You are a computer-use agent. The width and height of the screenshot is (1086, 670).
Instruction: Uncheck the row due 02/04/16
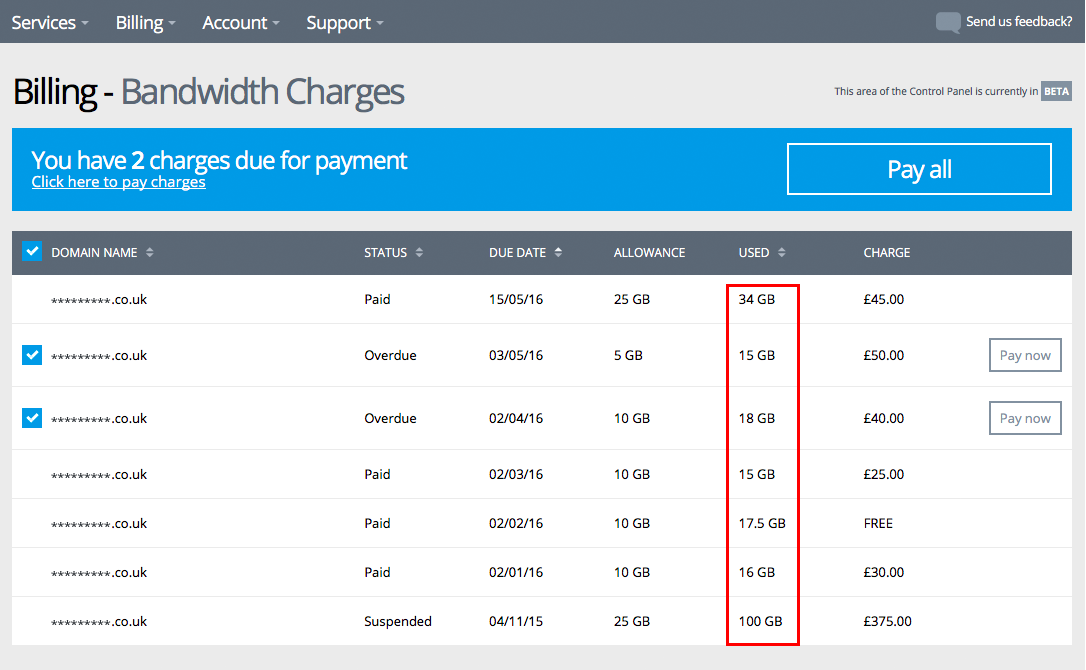pos(32,418)
